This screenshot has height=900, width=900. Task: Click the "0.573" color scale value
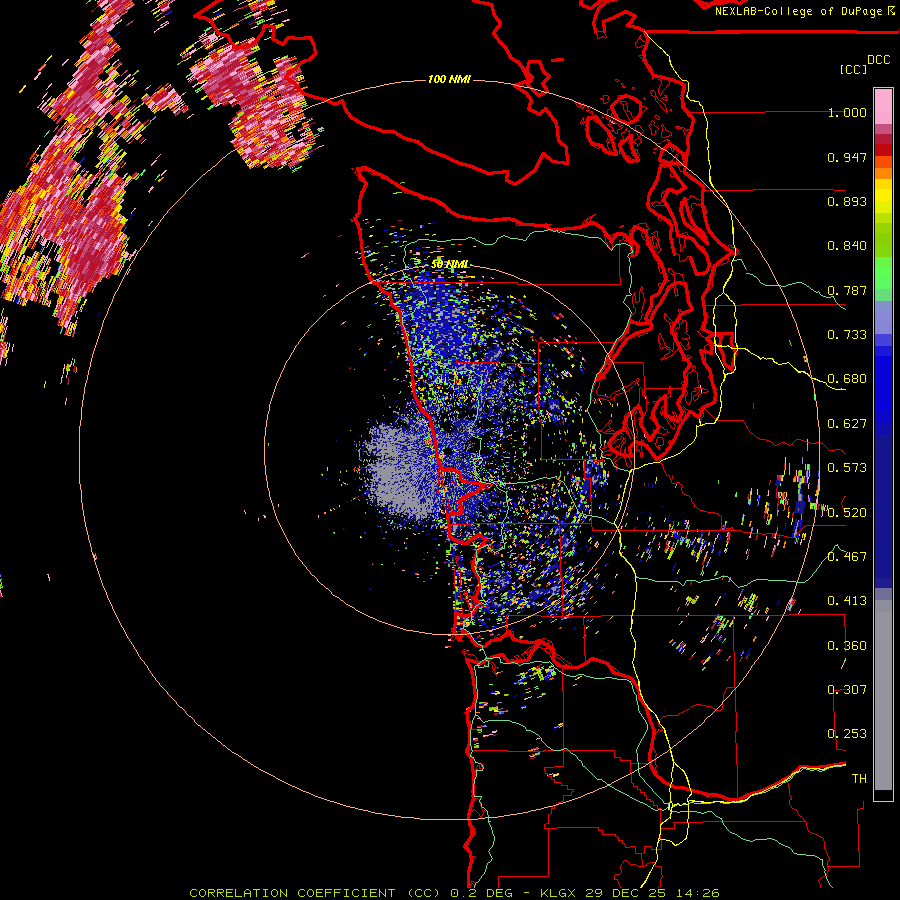[x=847, y=468]
